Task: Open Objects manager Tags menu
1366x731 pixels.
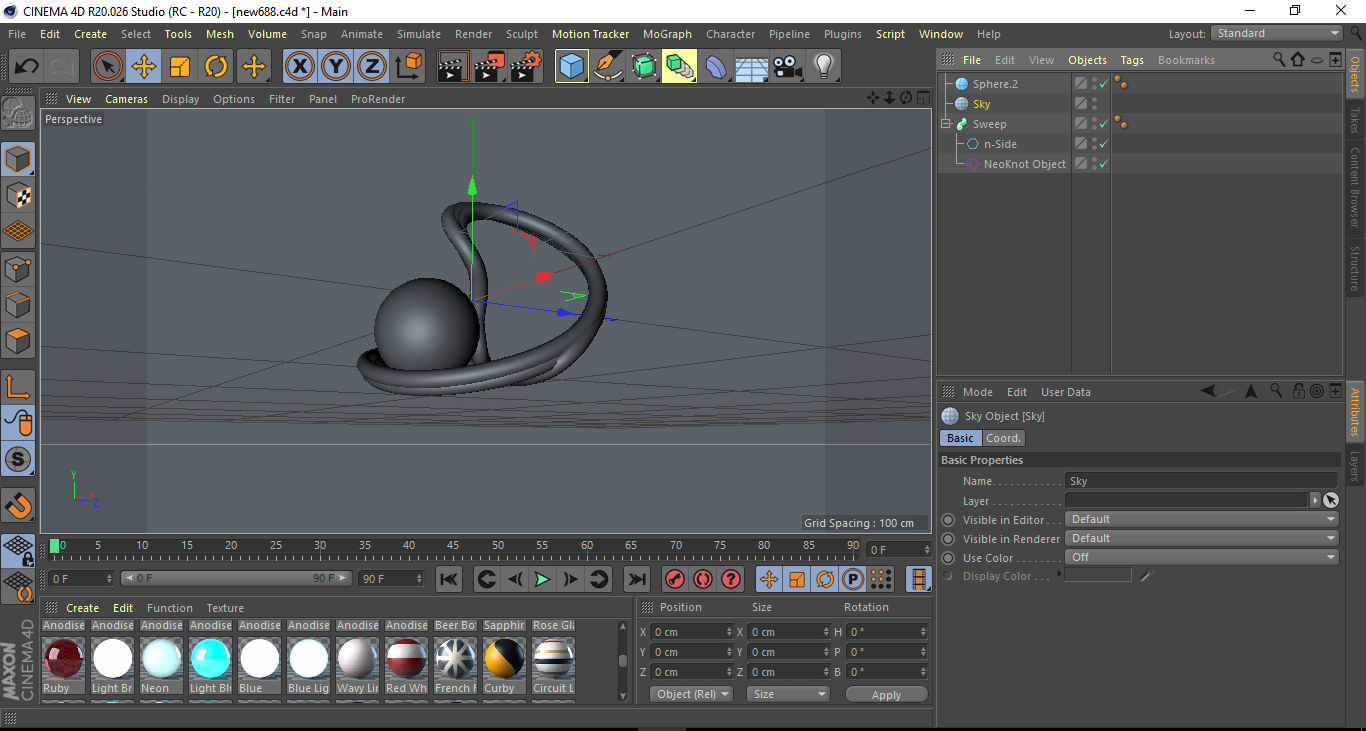Action: [x=1132, y=60]
